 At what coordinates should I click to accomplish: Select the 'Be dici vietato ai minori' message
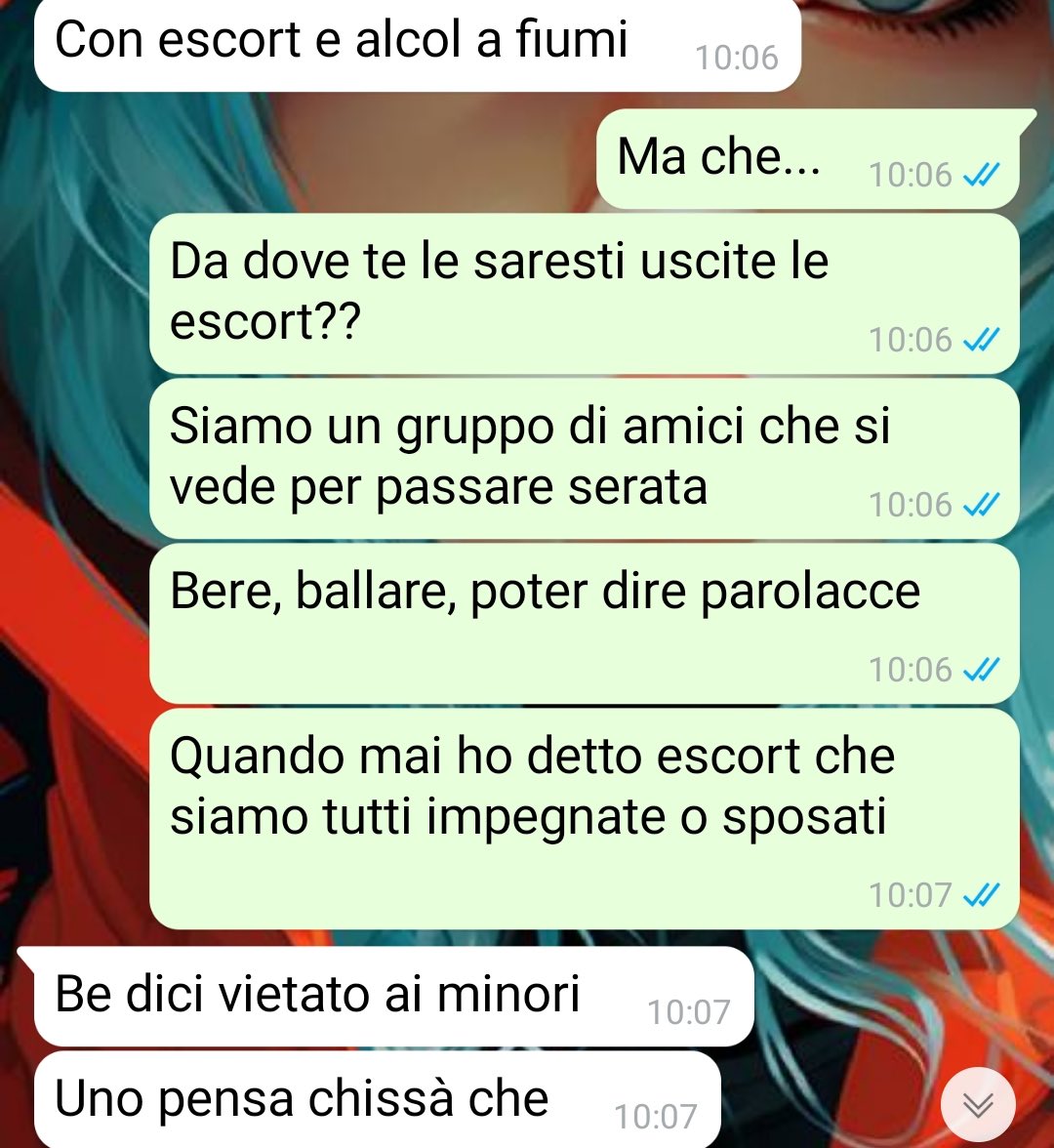pos(394,997)
